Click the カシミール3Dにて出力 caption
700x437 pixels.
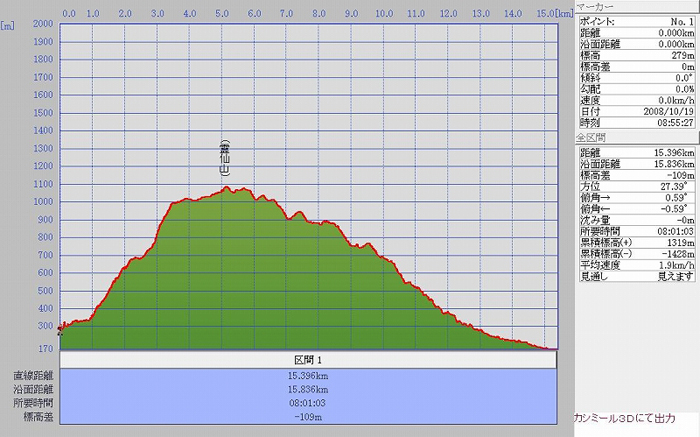(623, 418)
